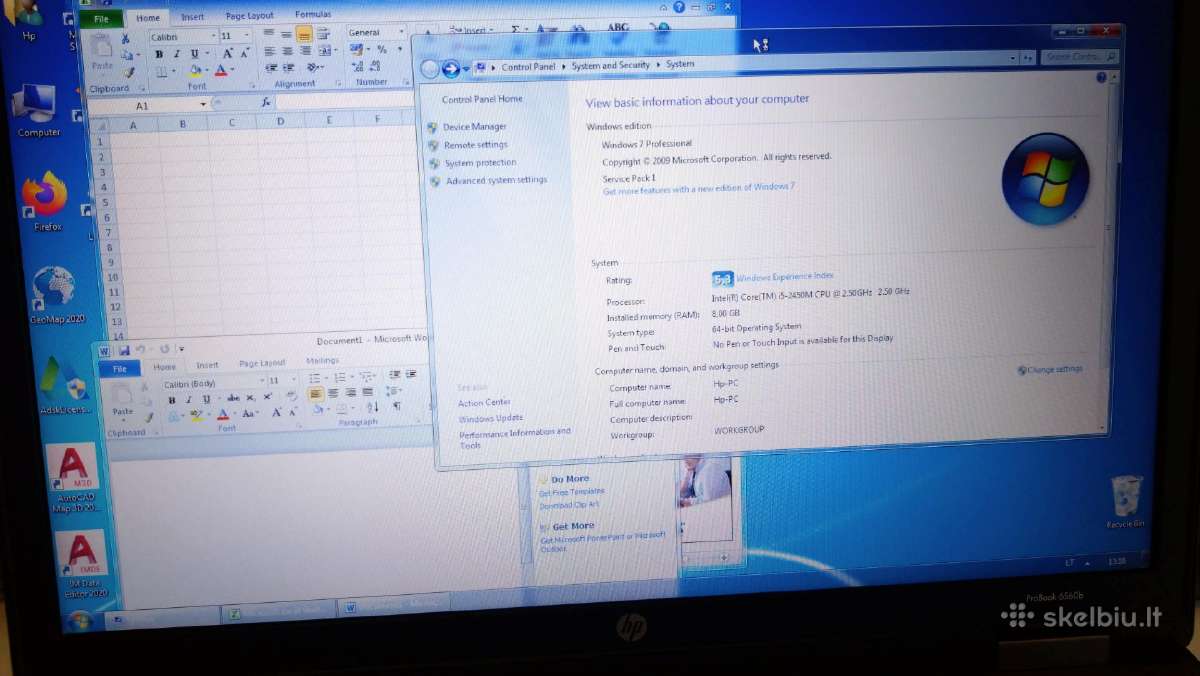Click the Word Bullets list icon
1200x676 pixels.
click(316, 377)
